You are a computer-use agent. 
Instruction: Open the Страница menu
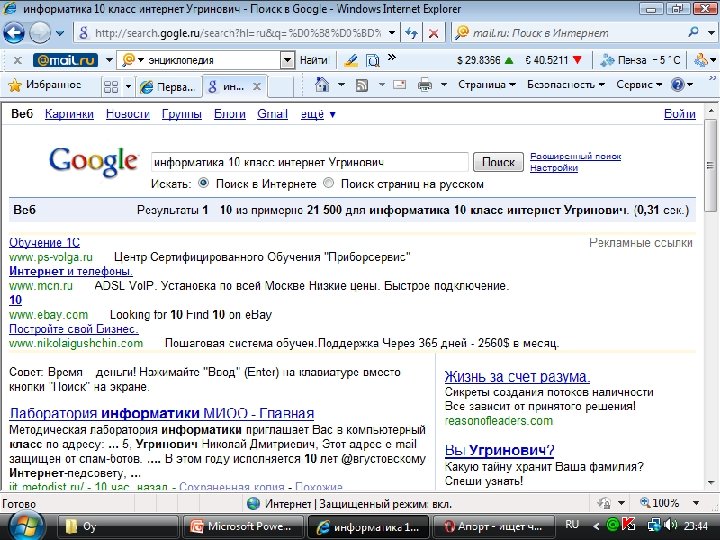486,84
